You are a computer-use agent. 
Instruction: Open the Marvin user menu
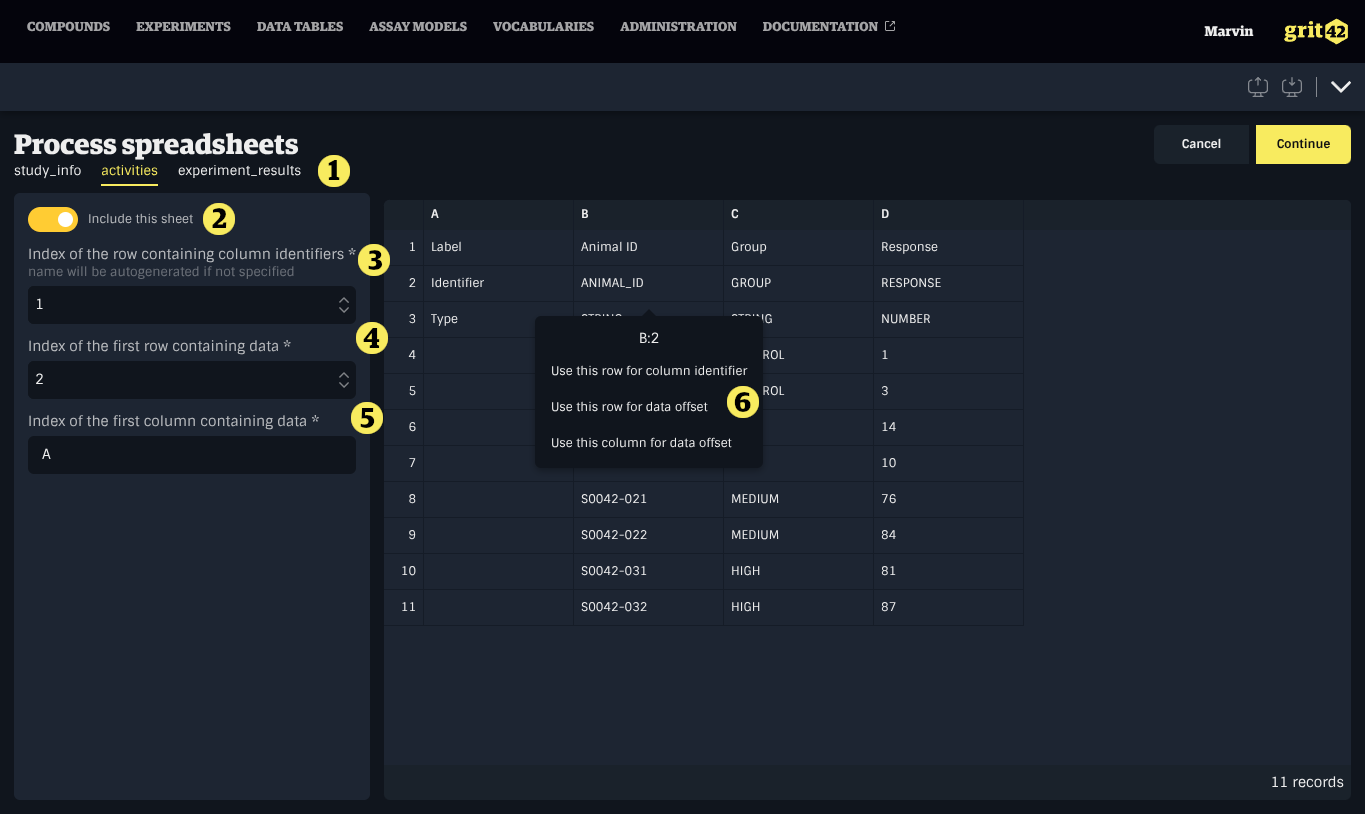coord(1228,31)
